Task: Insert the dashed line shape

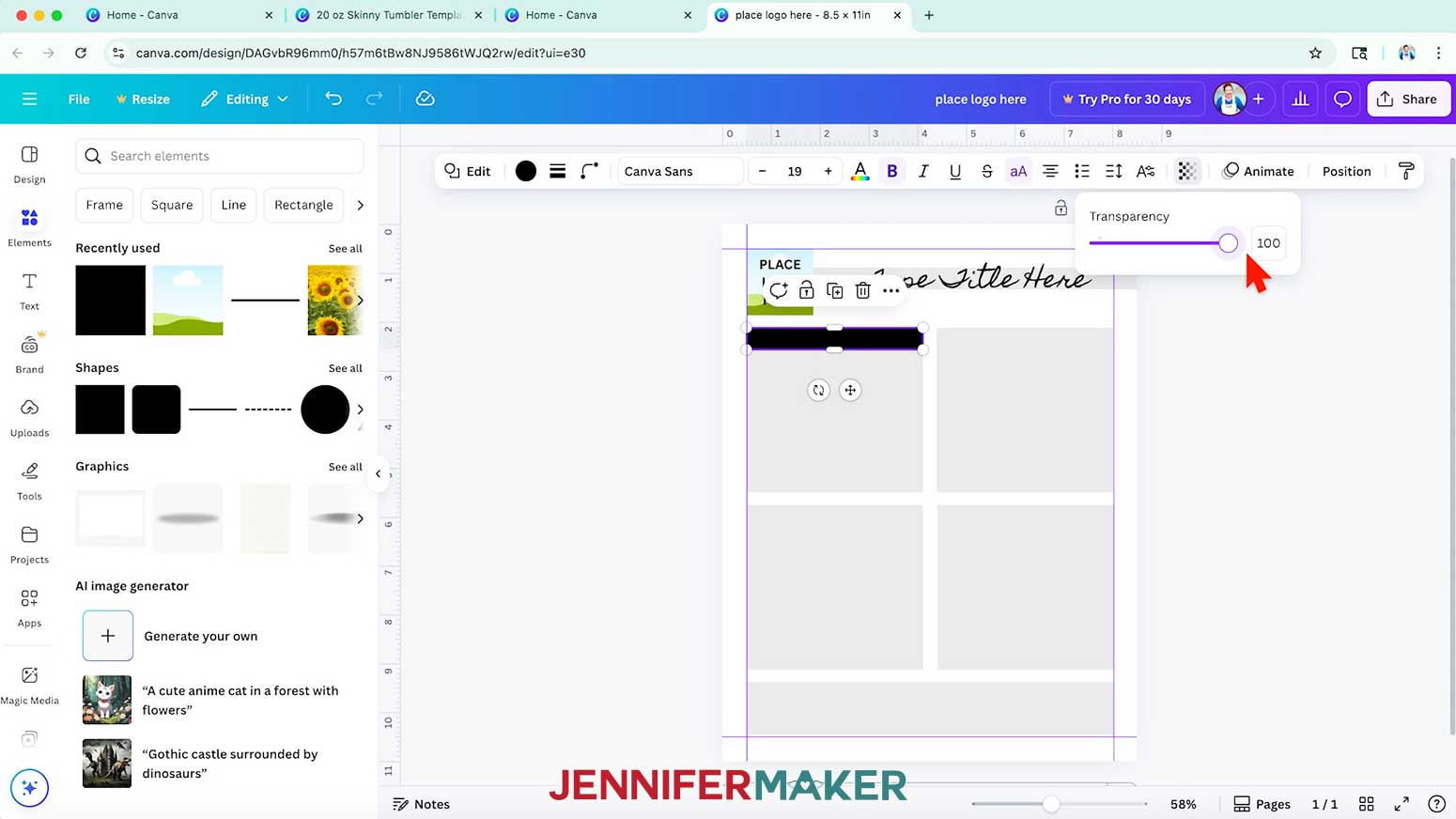Action: click(268, 409)
